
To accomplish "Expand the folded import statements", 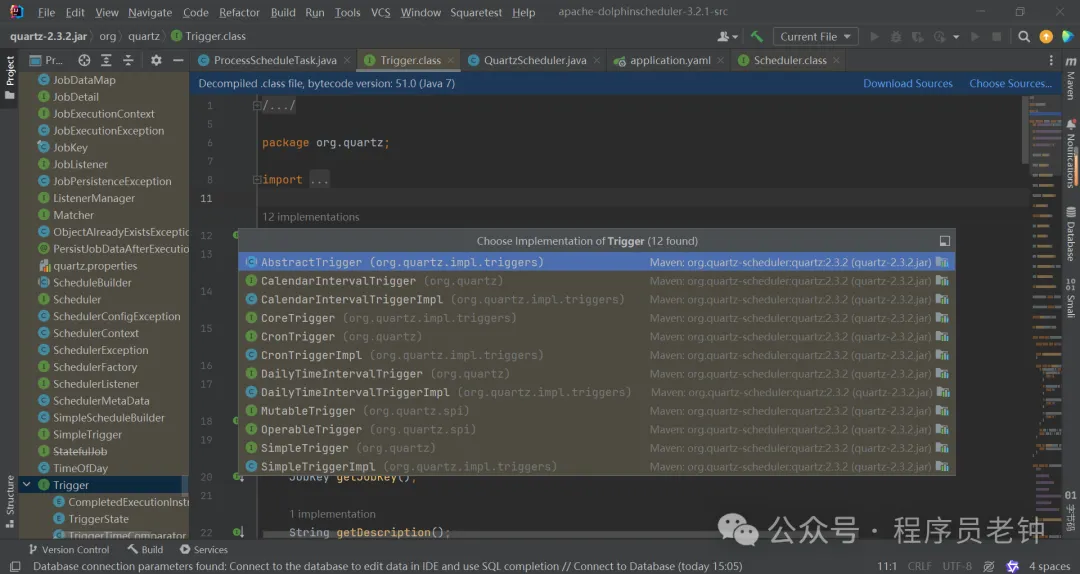I will pyautogui.click(x=319, y=180).
